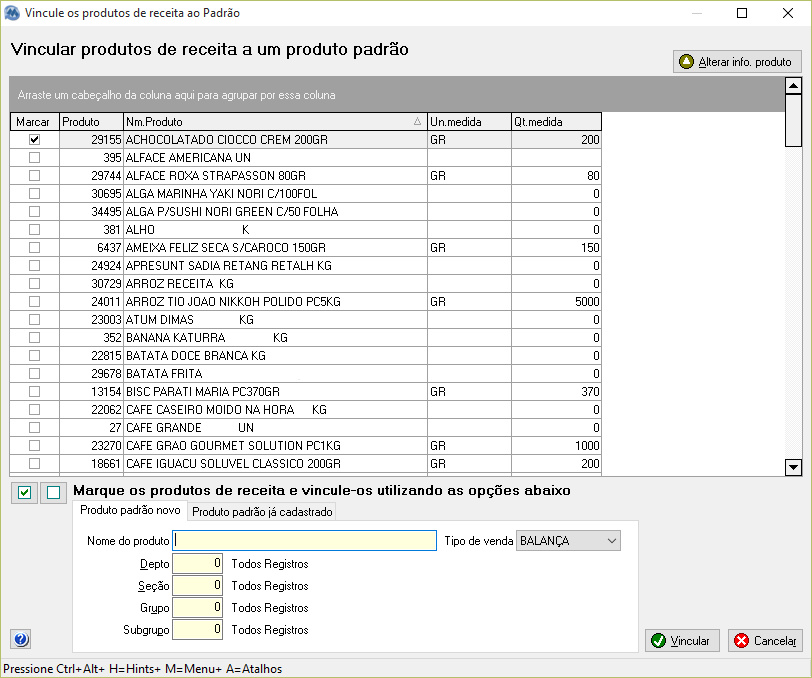Click product code 24011
812x678 pixels.
(106, 301)
